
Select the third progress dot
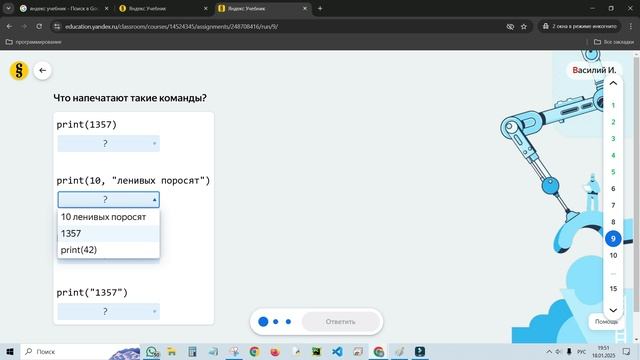pos(288,322)
